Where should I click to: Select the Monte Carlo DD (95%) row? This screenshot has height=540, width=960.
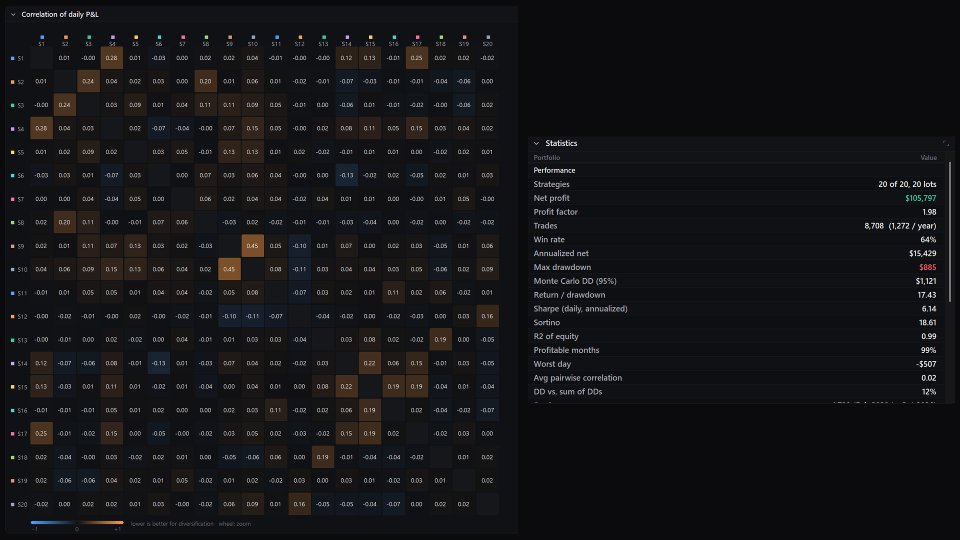coord(735,281)
